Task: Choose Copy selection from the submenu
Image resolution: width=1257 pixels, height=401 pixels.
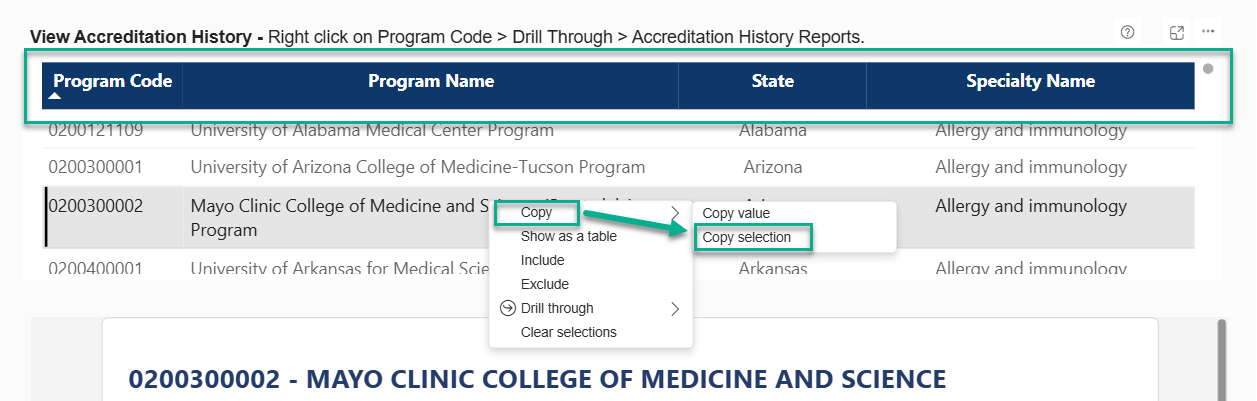Action: [747, 237]
